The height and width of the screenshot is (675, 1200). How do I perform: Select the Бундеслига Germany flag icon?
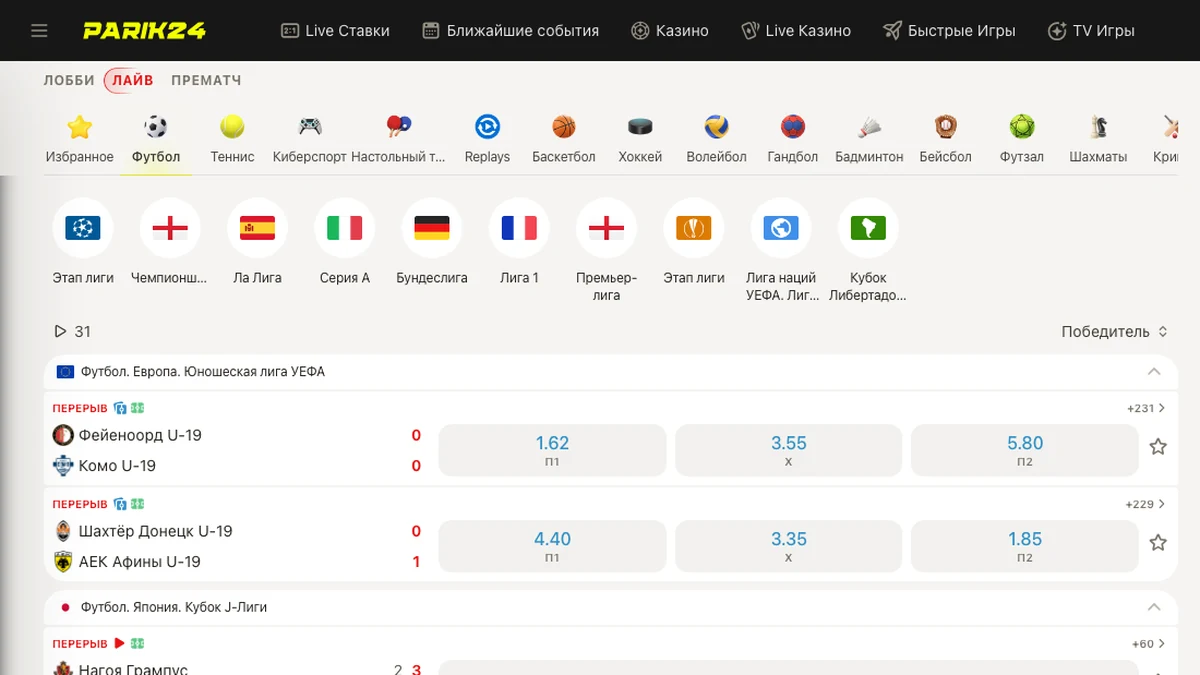432,229
